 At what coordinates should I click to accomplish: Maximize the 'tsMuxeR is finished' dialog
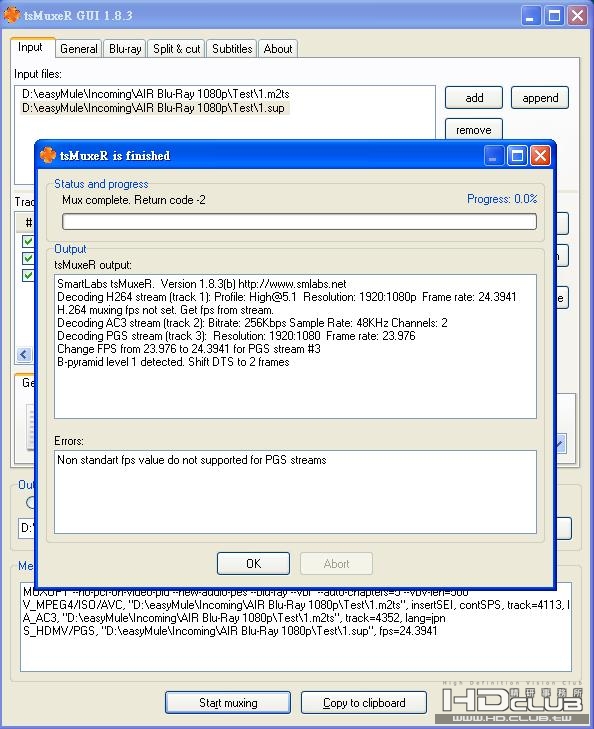pyautogui.click(x=517, y=155)
